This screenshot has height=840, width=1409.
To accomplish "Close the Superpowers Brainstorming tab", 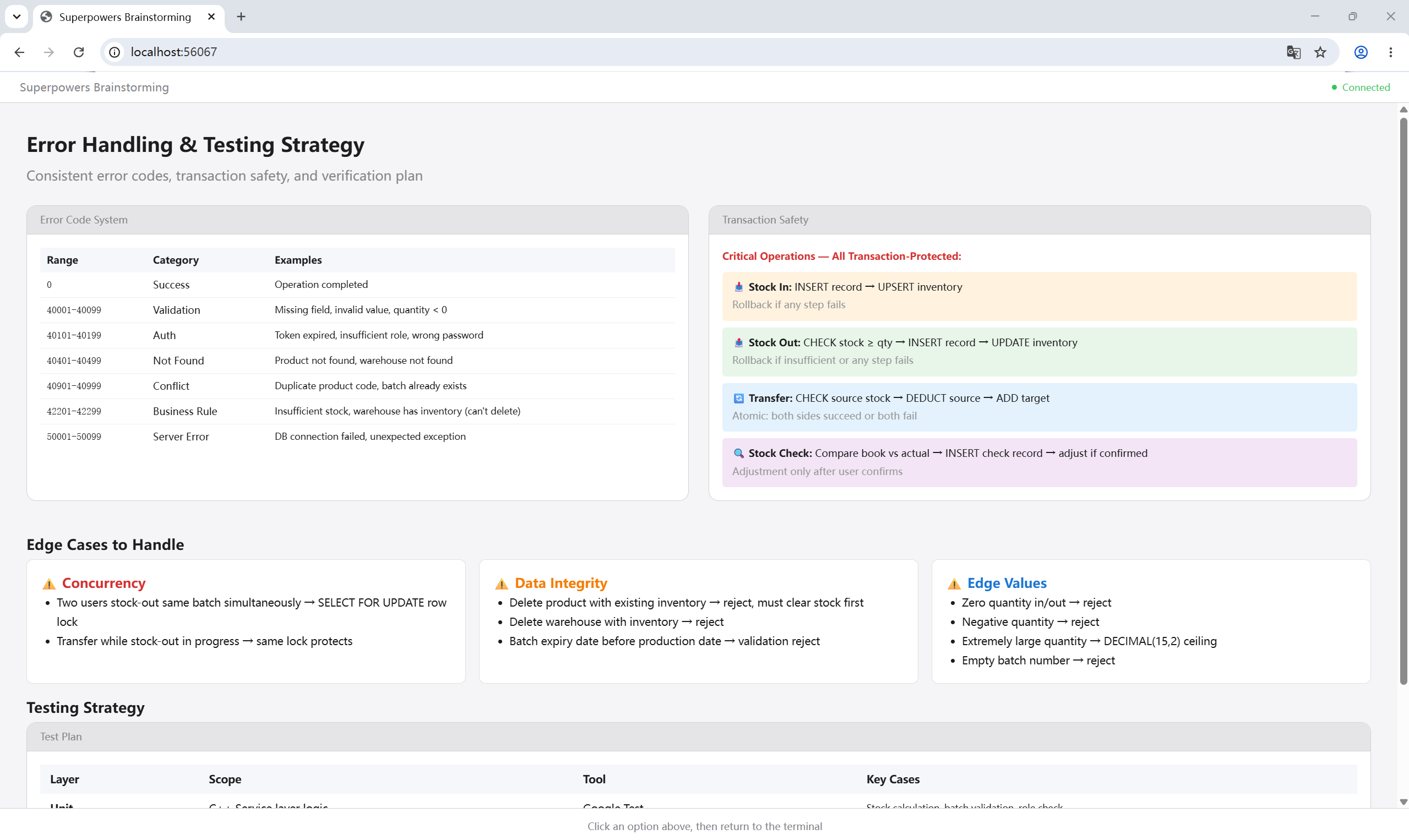I will coord(211,17).
